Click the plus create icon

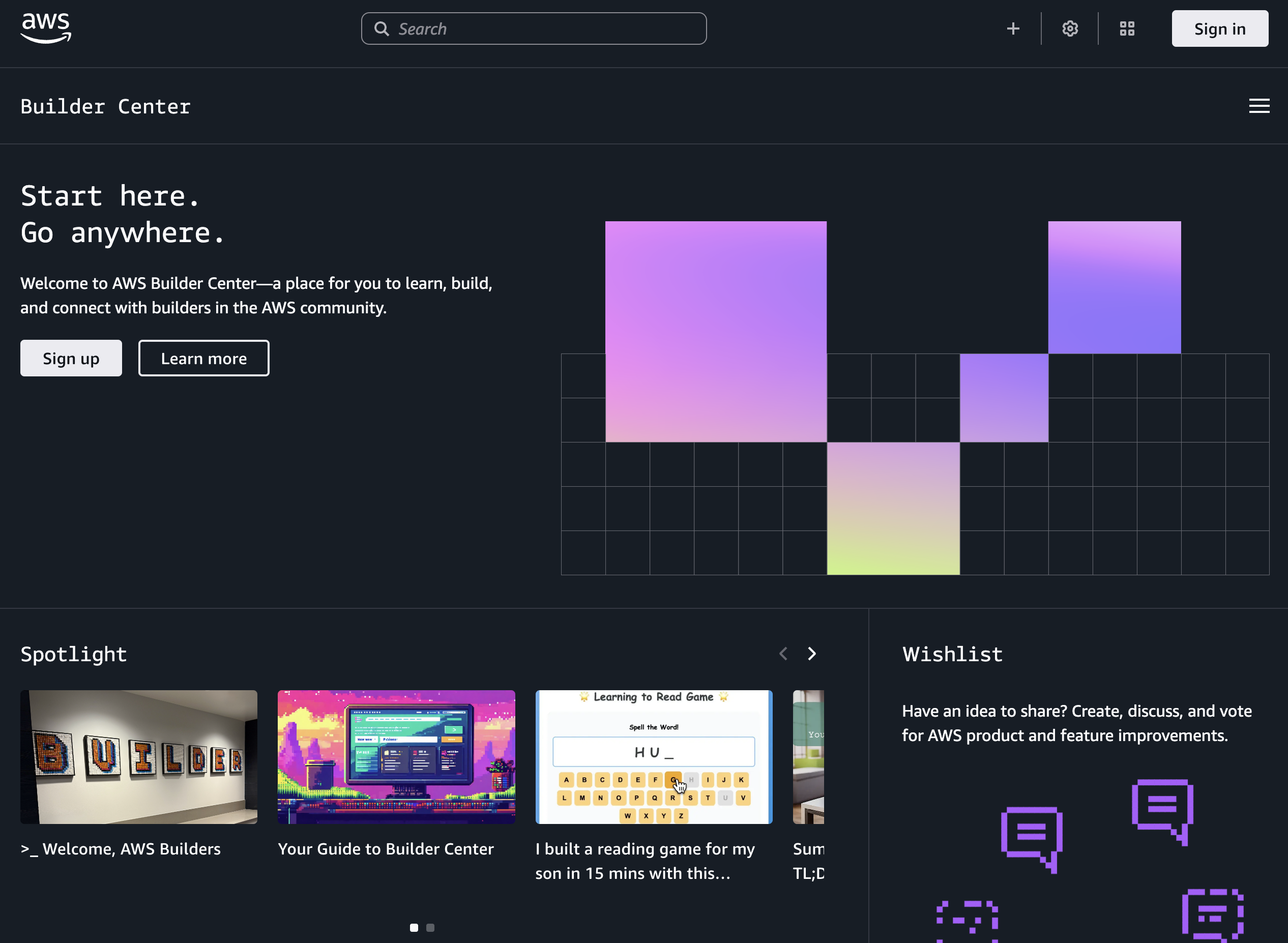pyautogui.click(x=1013, y=28)
